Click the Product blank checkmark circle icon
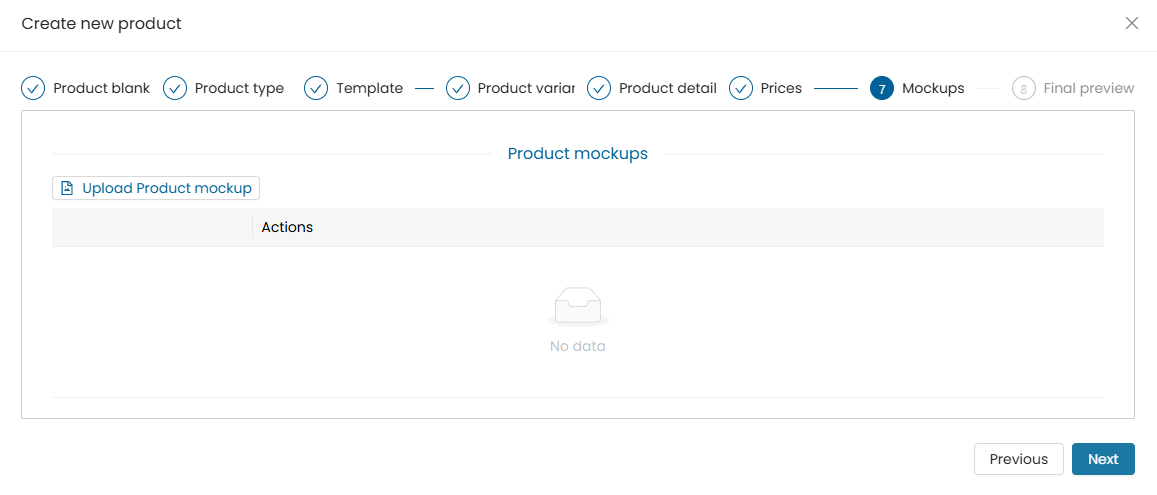Screen dimensions: 1157x495 click(x=33, y=89)
